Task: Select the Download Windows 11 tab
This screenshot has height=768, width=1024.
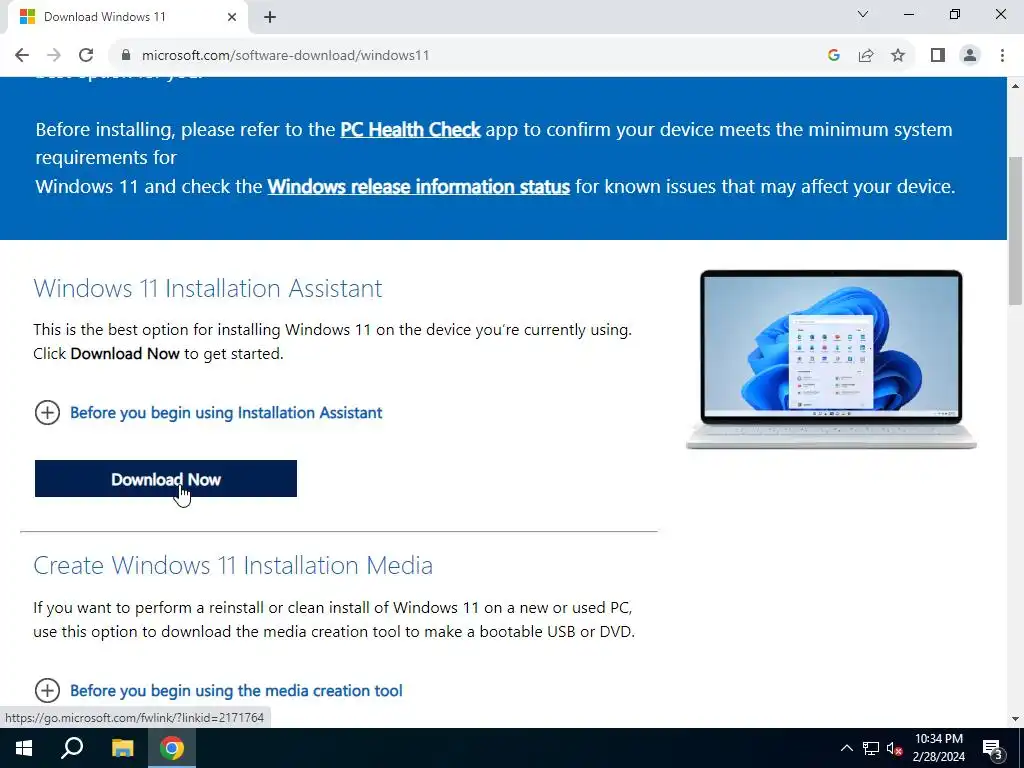Action: (x=127, y=18)
